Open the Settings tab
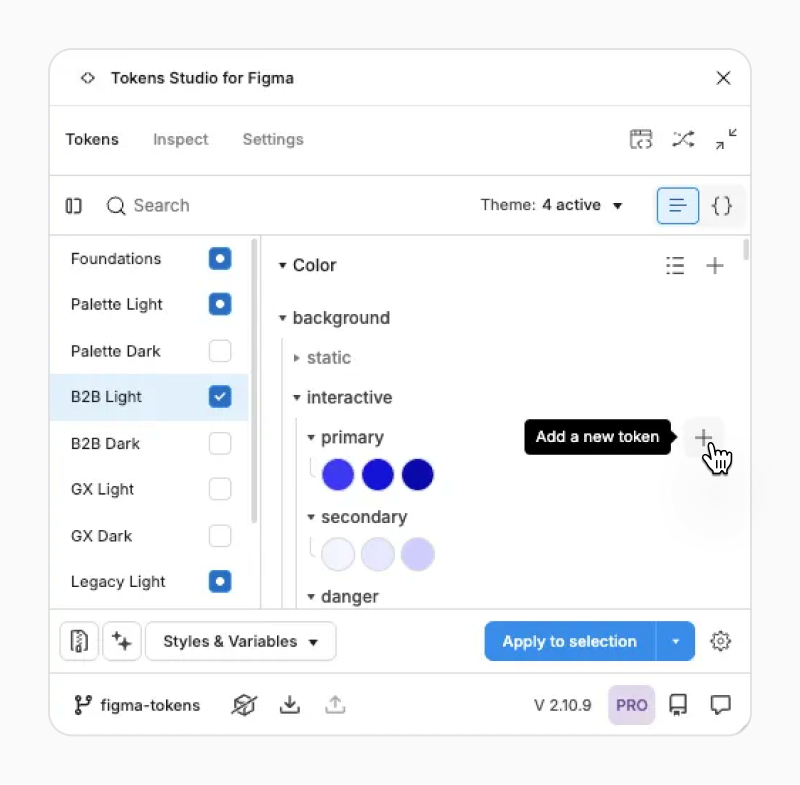The image size is (800, 785). tap(273, 140)
